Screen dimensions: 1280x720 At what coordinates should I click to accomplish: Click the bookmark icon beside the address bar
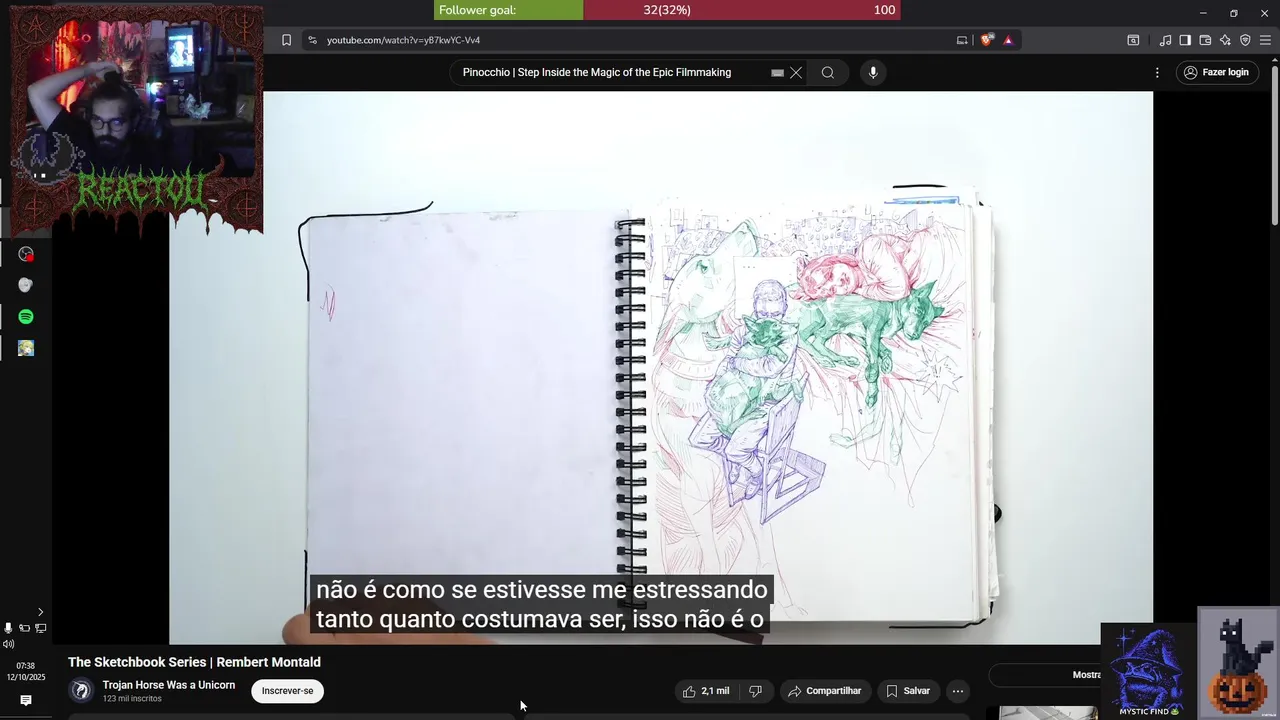click(286, 40)
